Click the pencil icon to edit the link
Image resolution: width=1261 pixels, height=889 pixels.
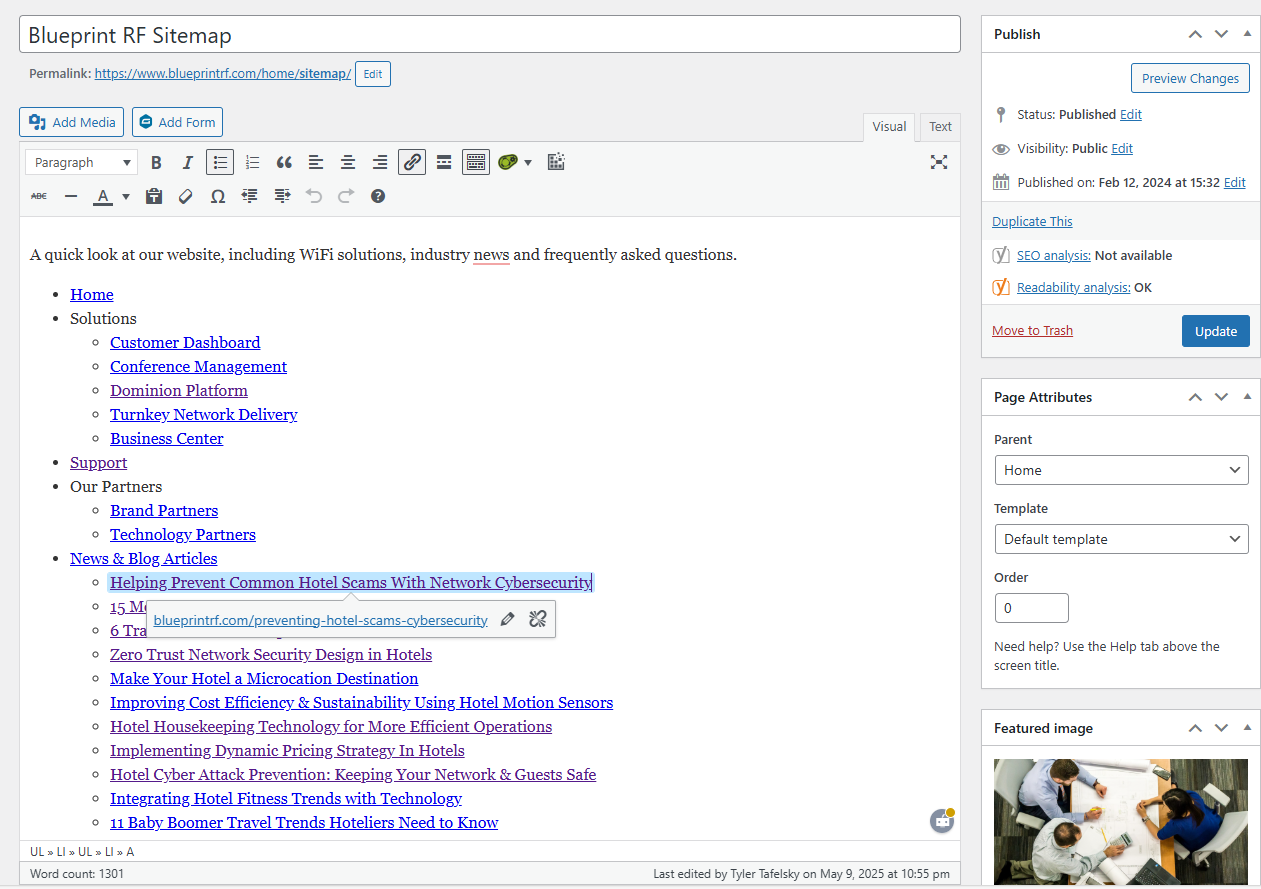coord(507,620)
